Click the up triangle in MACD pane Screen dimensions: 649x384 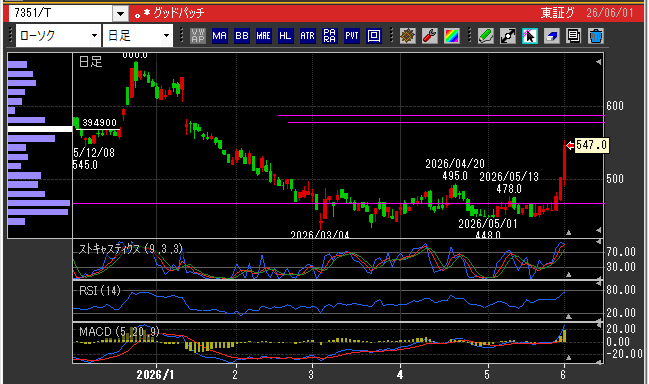click(569, 358)
